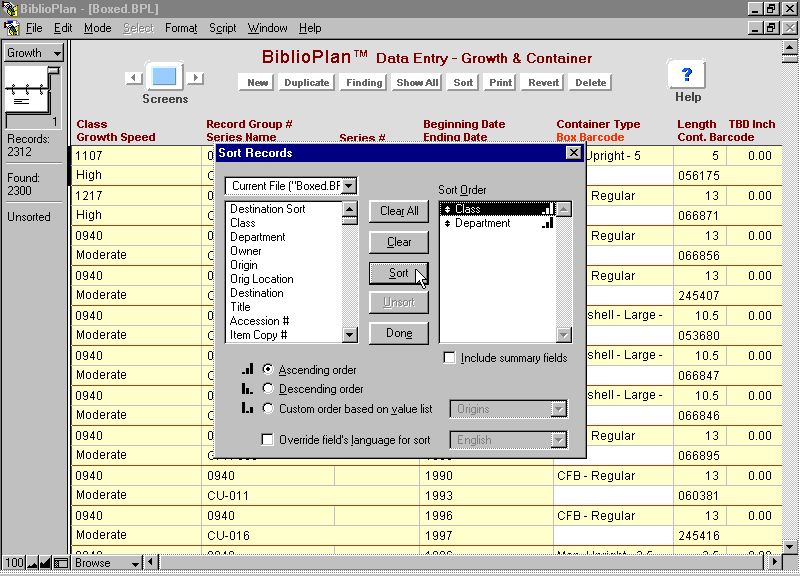
Task: Click the Revert toolbar button
Action: pos(543,82)
